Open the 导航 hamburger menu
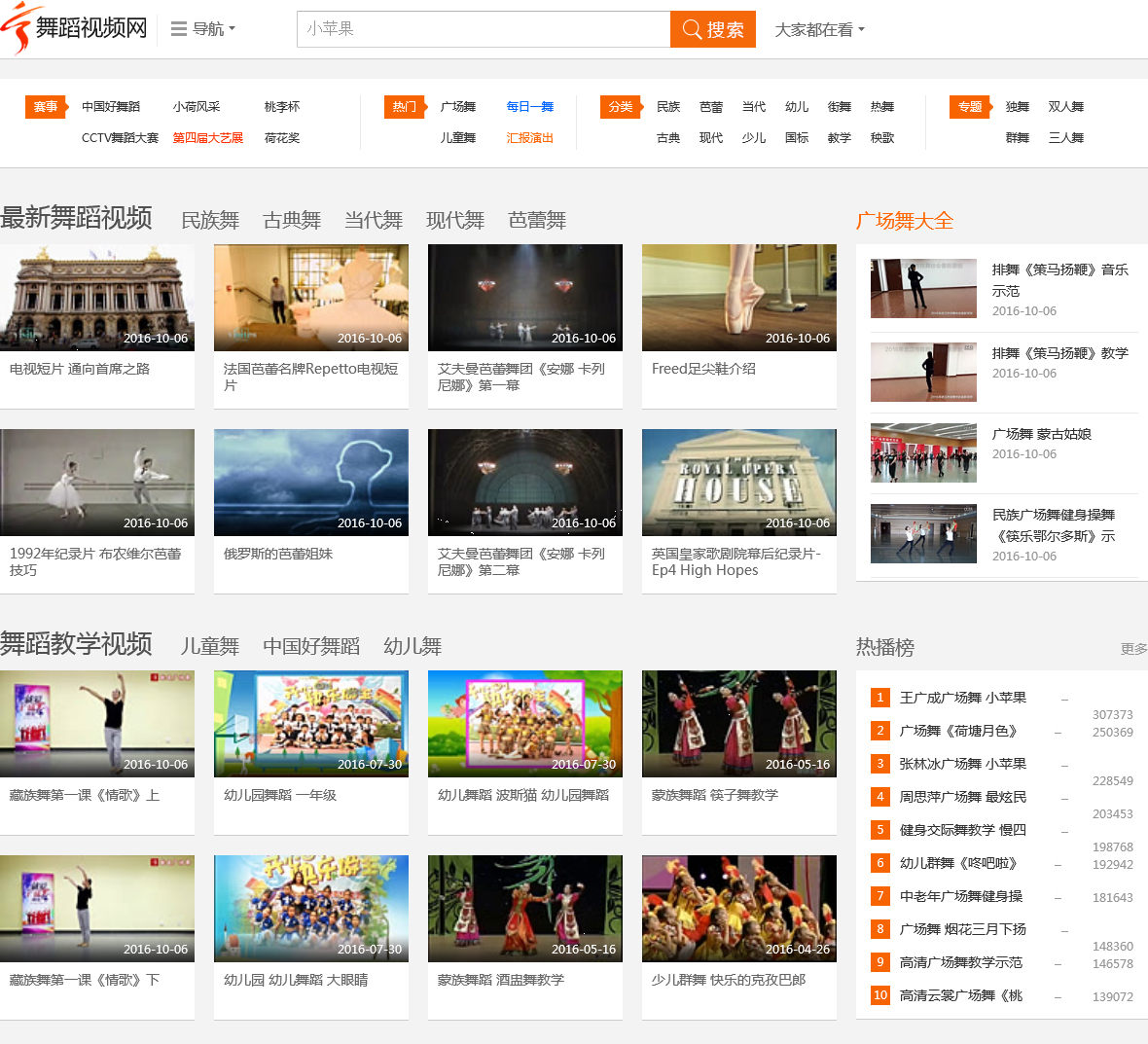The image size is (1148, 1044). [x=203, y=29]
